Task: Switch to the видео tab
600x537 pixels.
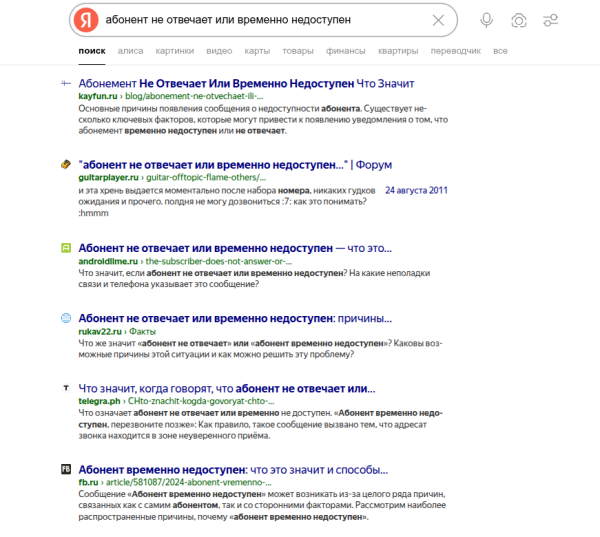Action: (x=219, y=51)
